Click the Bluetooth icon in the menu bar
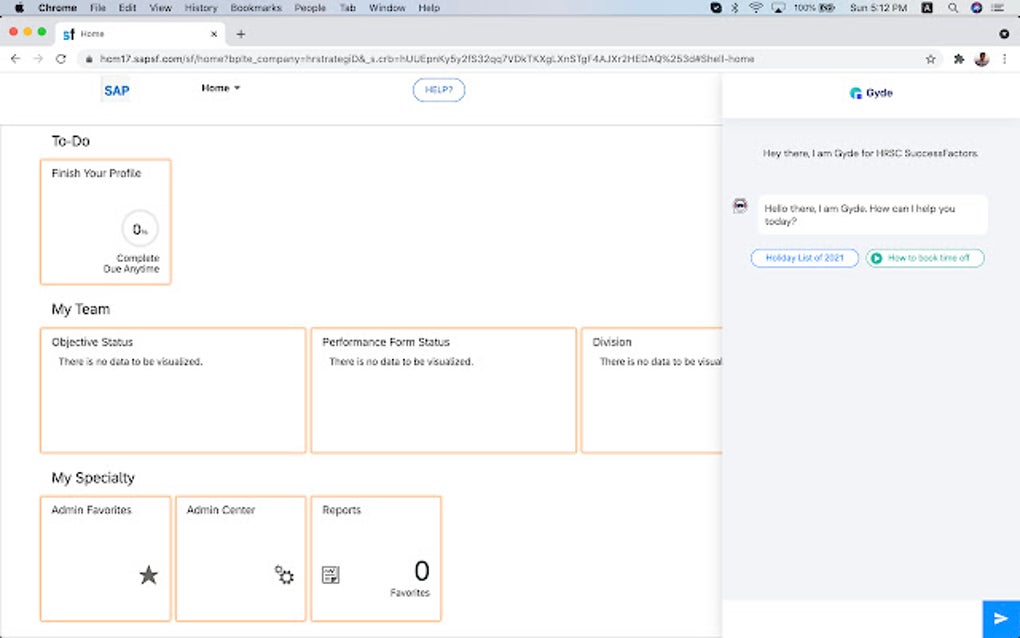Screen dimensions: 1020x638 [x=736, y=7]
